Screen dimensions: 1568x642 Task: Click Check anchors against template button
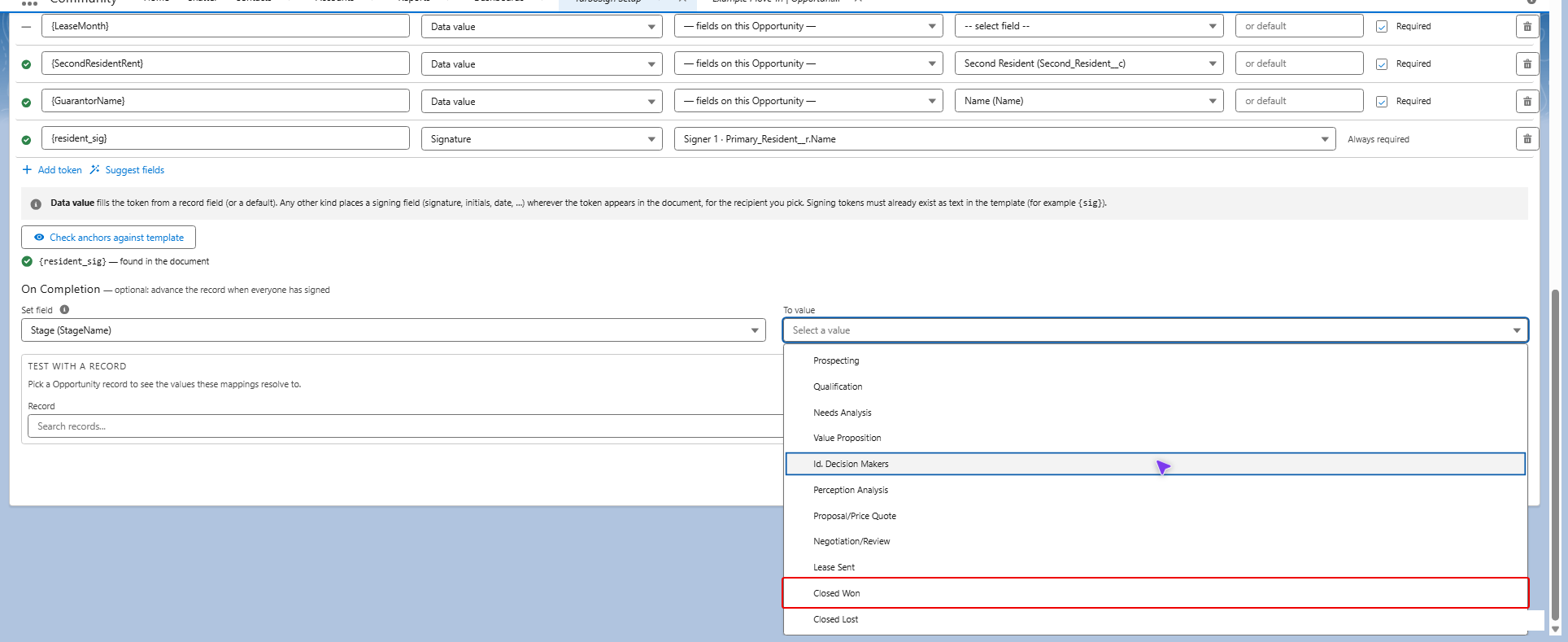pos(108,238)
